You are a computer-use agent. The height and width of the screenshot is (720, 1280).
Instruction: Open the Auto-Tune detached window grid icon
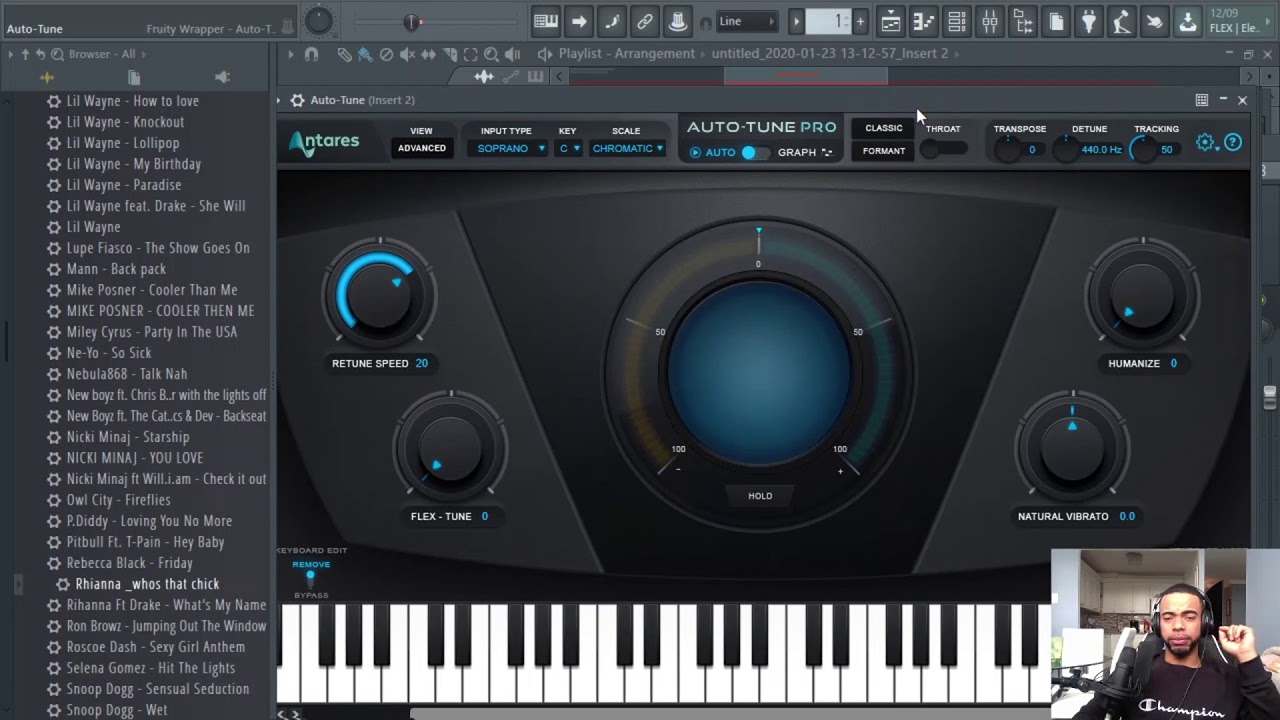tap(1201, 100)
